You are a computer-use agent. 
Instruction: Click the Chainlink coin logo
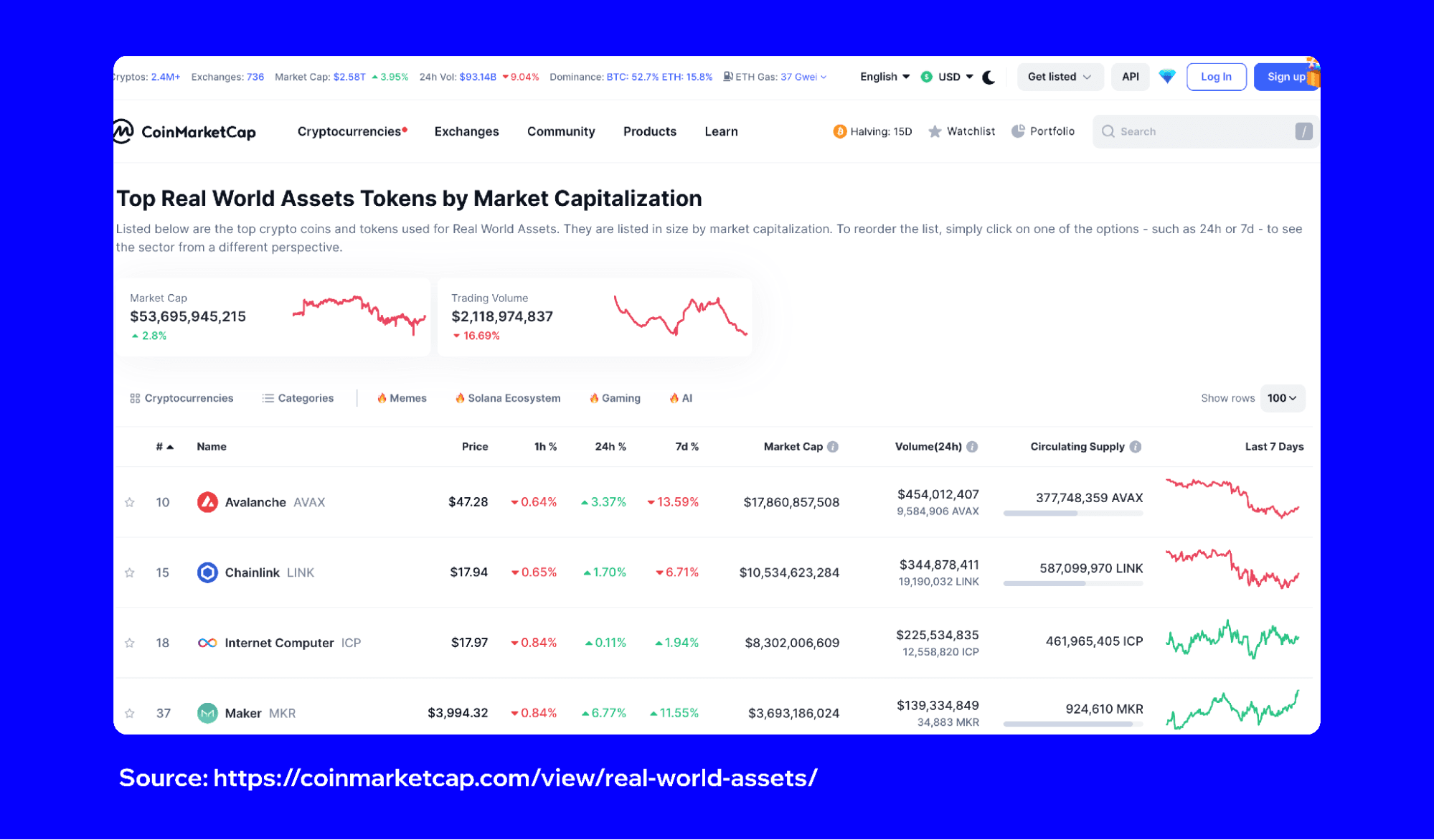click(207, 572)
